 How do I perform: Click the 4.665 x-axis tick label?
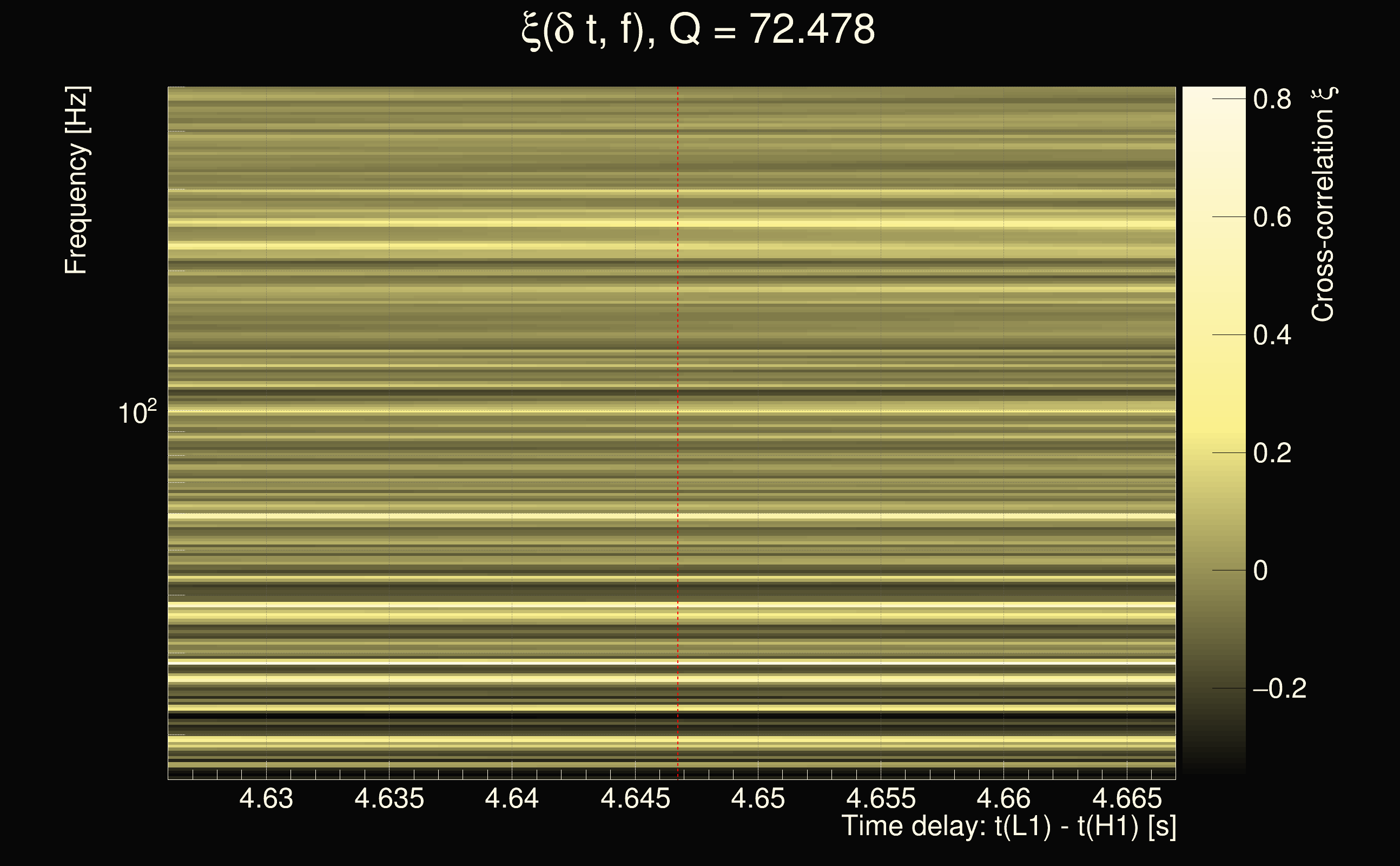[1126, 798]
